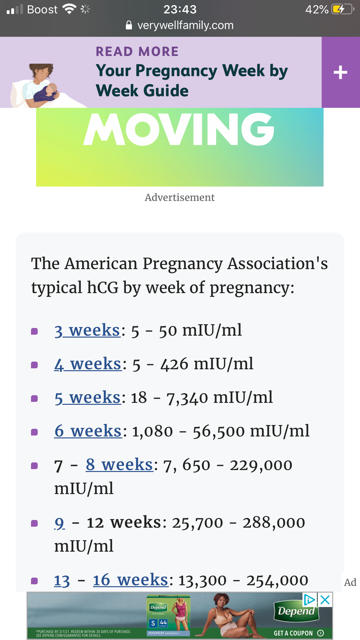Open the 3 weeks link

click(x=87, y=330)
